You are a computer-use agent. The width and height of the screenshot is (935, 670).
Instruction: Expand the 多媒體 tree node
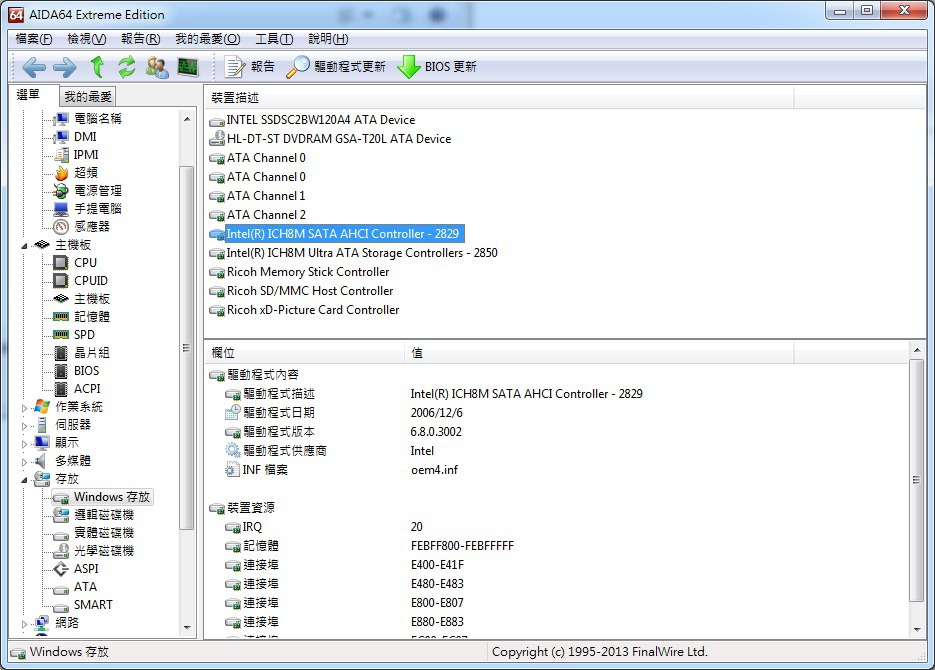[x=24, y=462]
